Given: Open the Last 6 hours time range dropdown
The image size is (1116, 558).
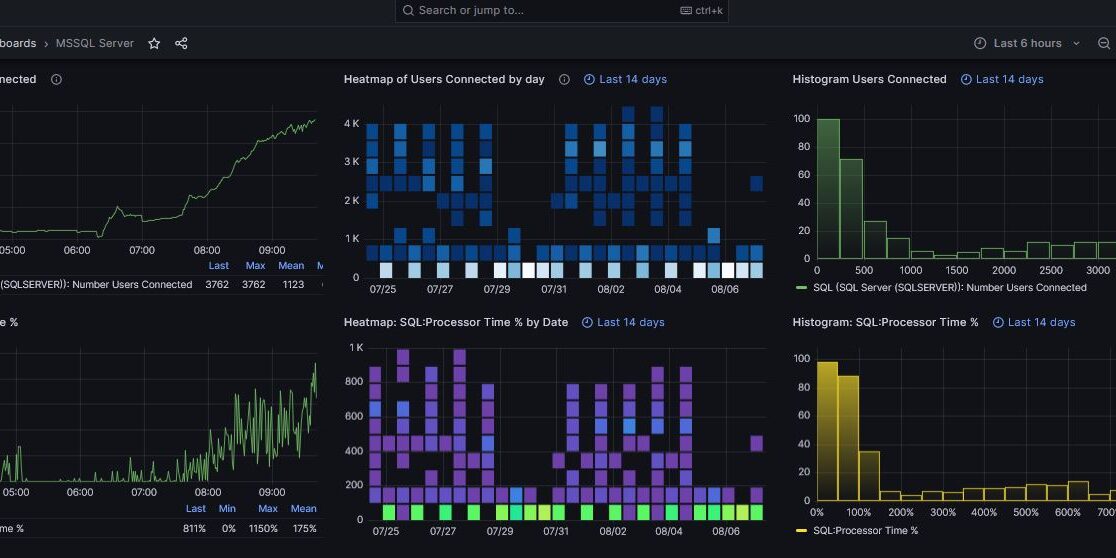Looking at the screenshot, I should point(1028,44).
